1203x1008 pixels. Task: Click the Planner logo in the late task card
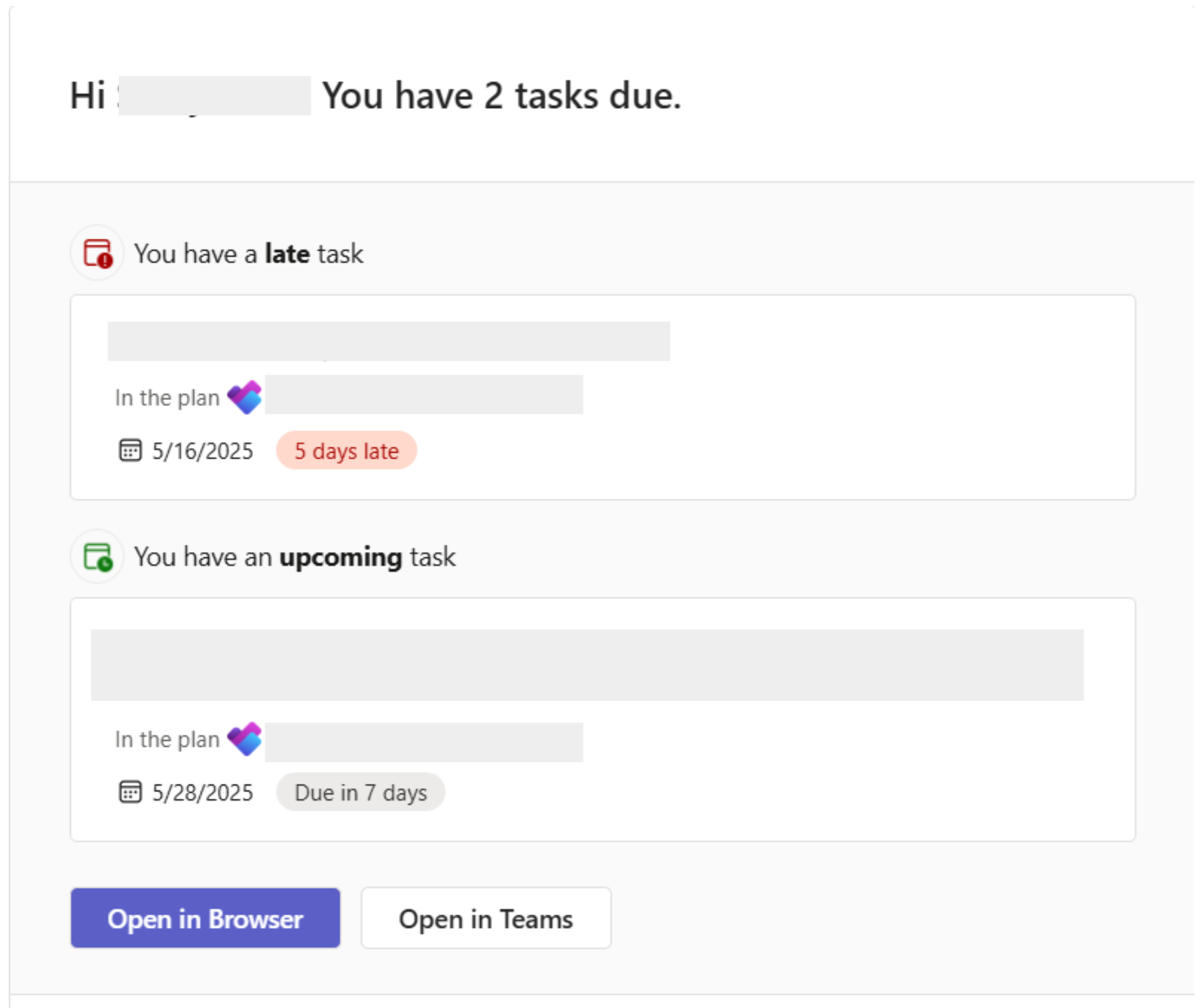[244, 397]
